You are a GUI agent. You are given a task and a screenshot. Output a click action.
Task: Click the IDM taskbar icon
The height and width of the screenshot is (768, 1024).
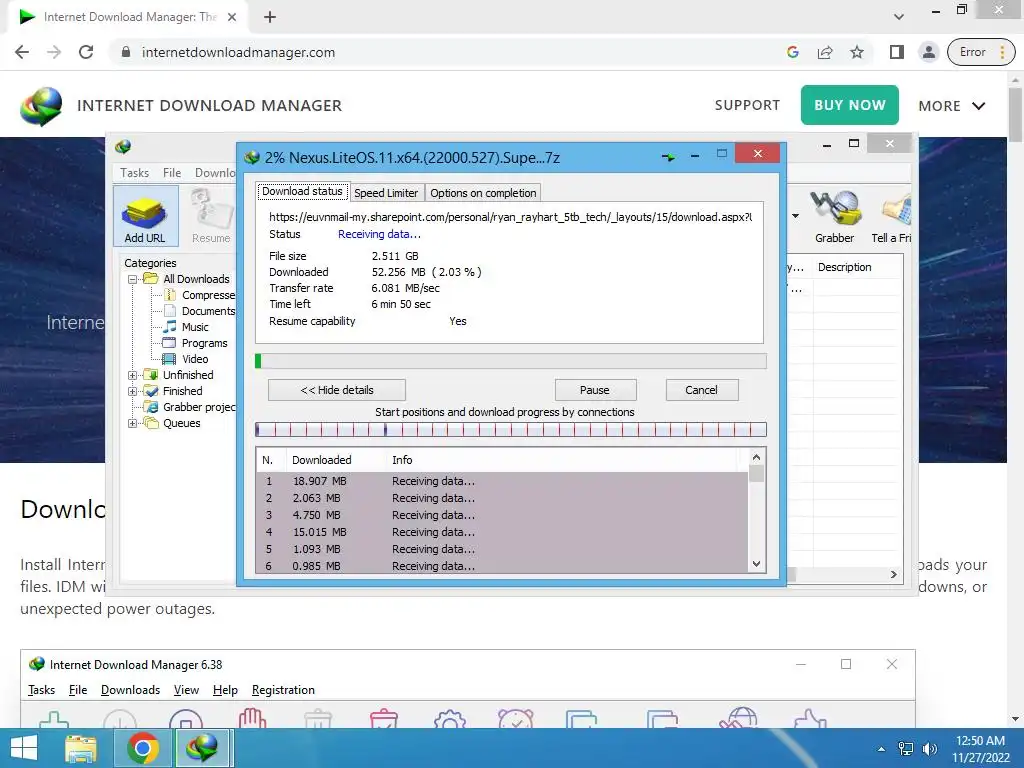click(202, 748)
